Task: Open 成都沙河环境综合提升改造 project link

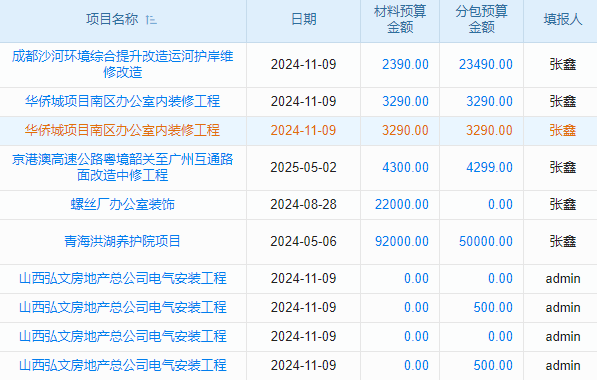Action: point(123,64)
